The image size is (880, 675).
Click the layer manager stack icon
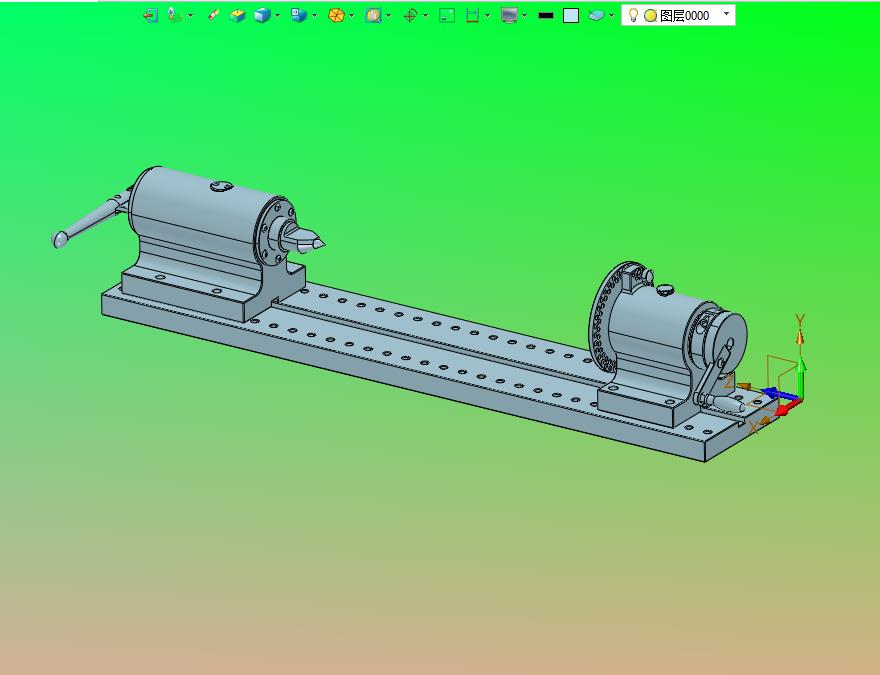coord(596,16)
